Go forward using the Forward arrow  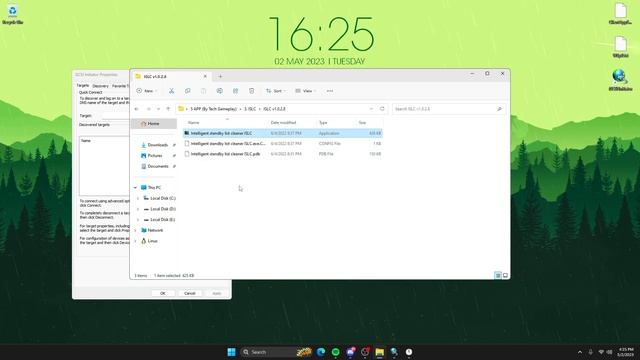pyautogui.click(x=149, y=109)
